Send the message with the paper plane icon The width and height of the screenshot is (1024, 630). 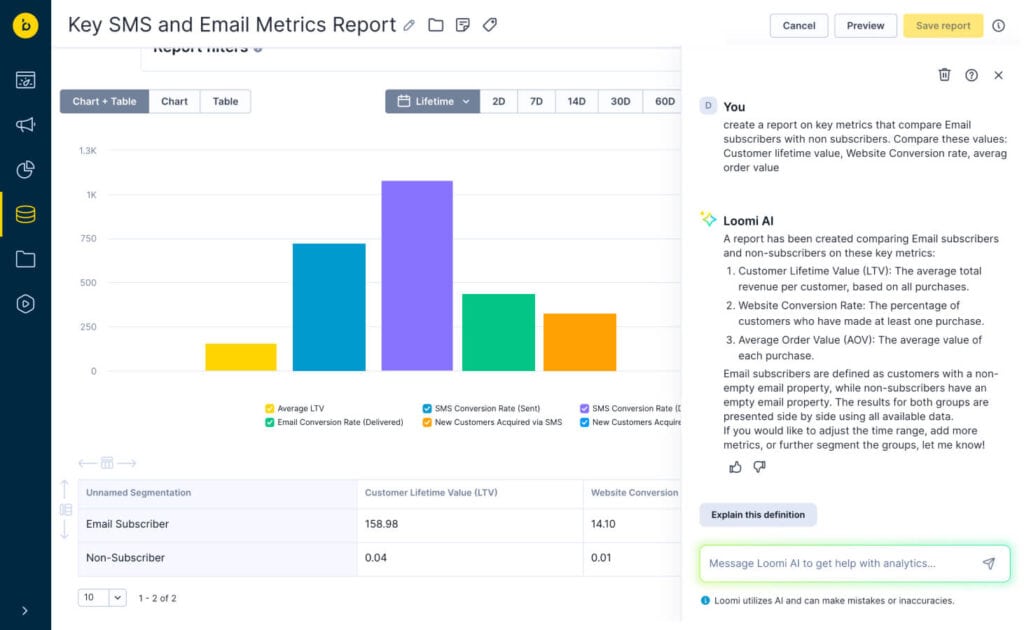(988, 563)
